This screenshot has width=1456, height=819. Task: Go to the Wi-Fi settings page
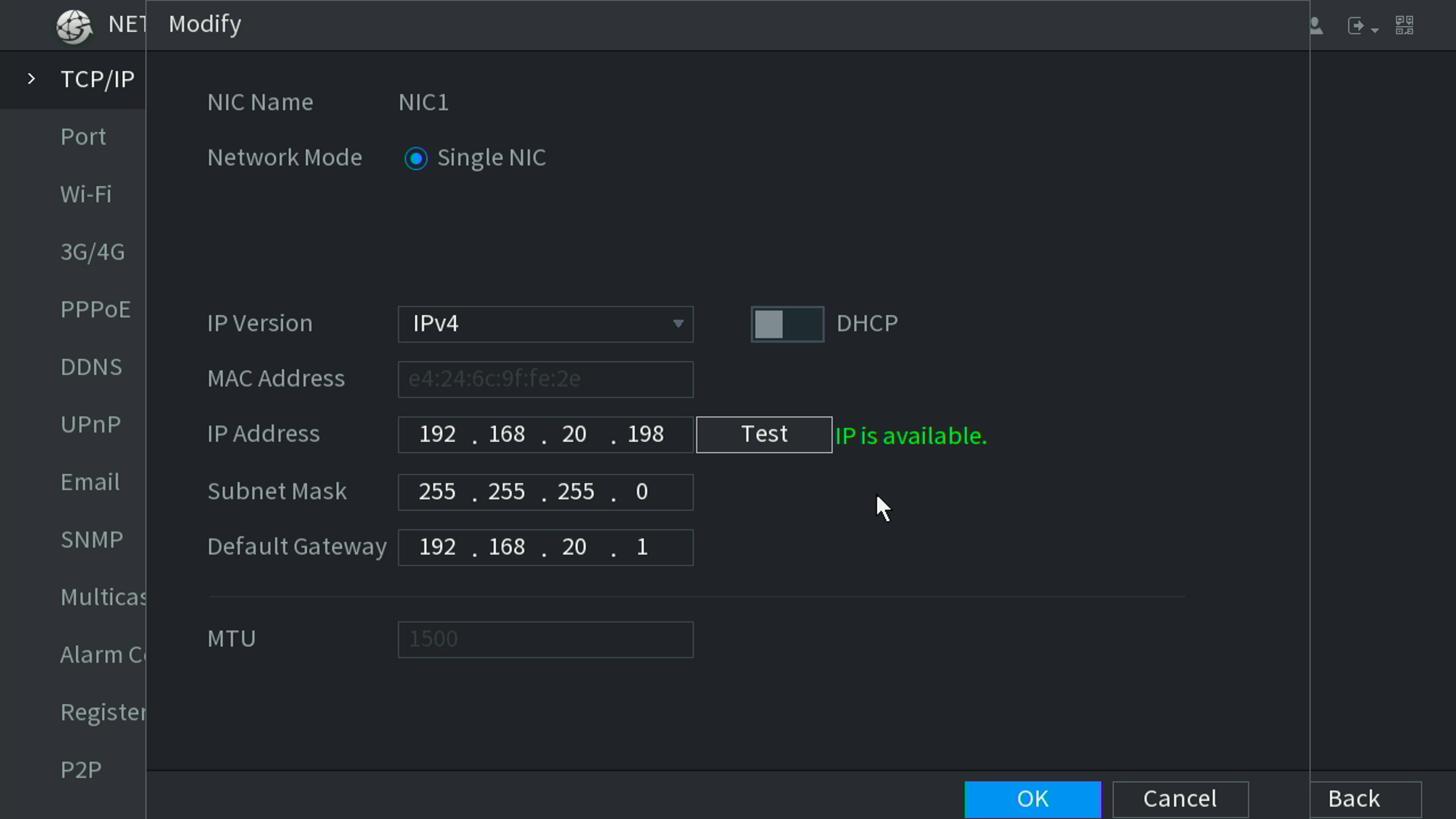point(86,195)
